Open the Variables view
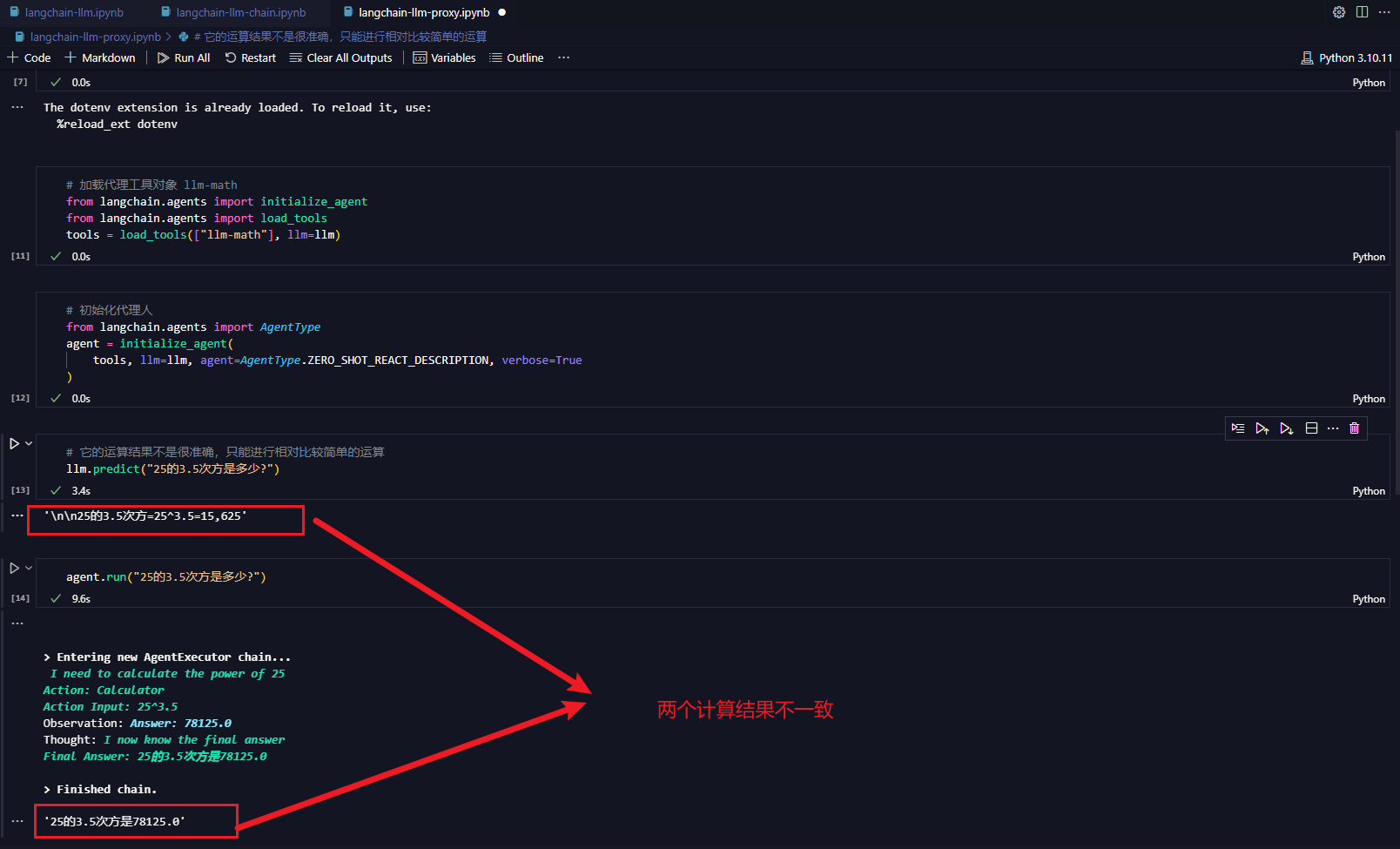Screen dimensions: 1400x849 444,57
